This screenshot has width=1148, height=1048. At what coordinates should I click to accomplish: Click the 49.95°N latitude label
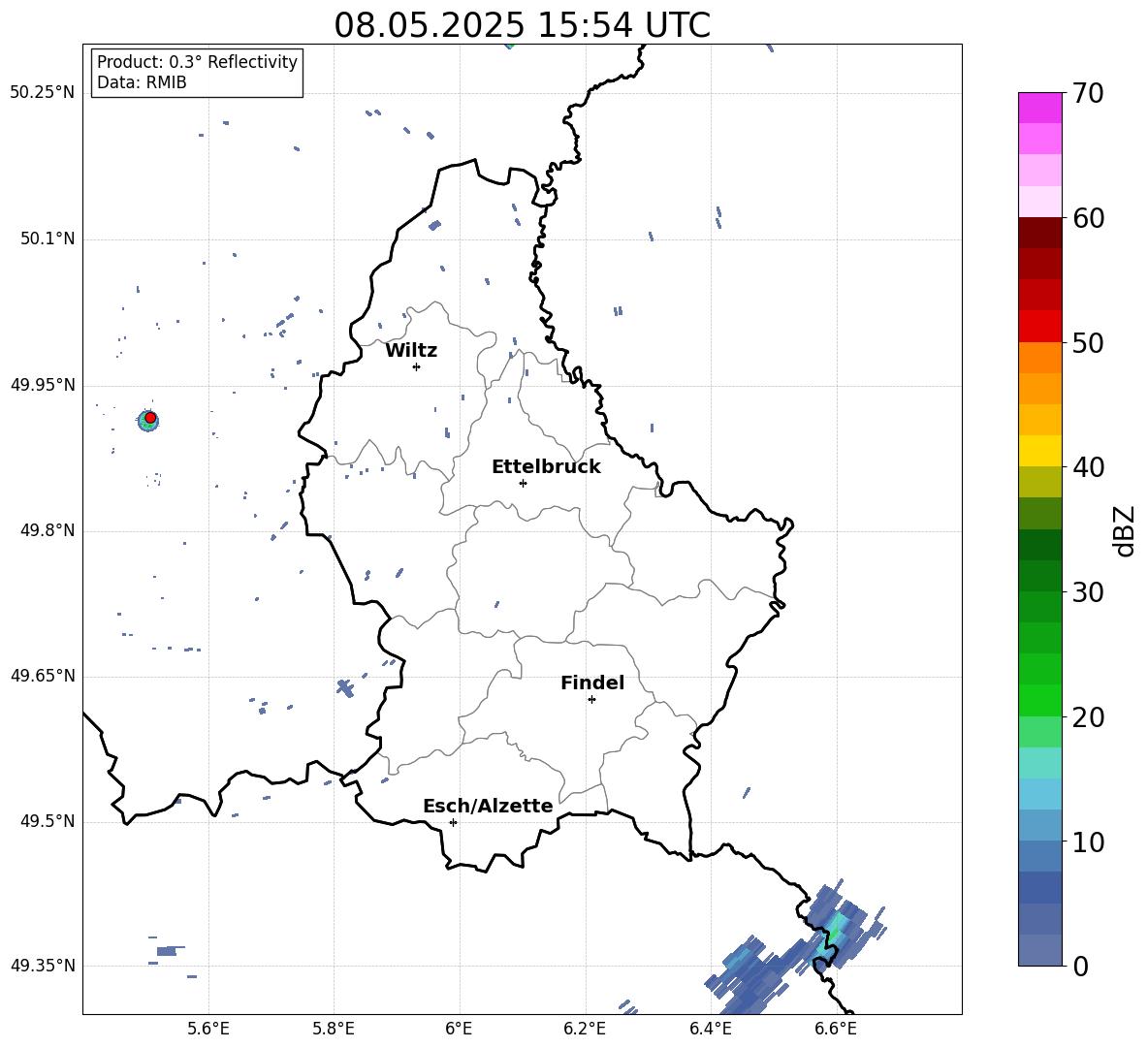pyautogui.click(x=43, y=385)
